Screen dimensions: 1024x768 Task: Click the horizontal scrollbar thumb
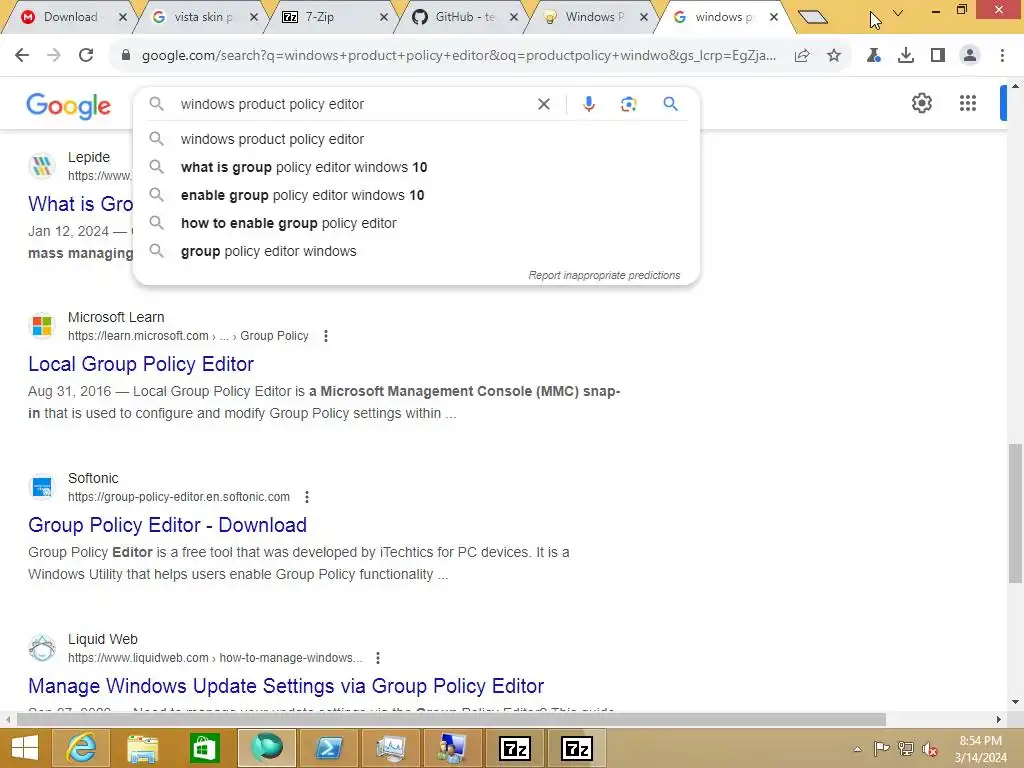(451, 719)
